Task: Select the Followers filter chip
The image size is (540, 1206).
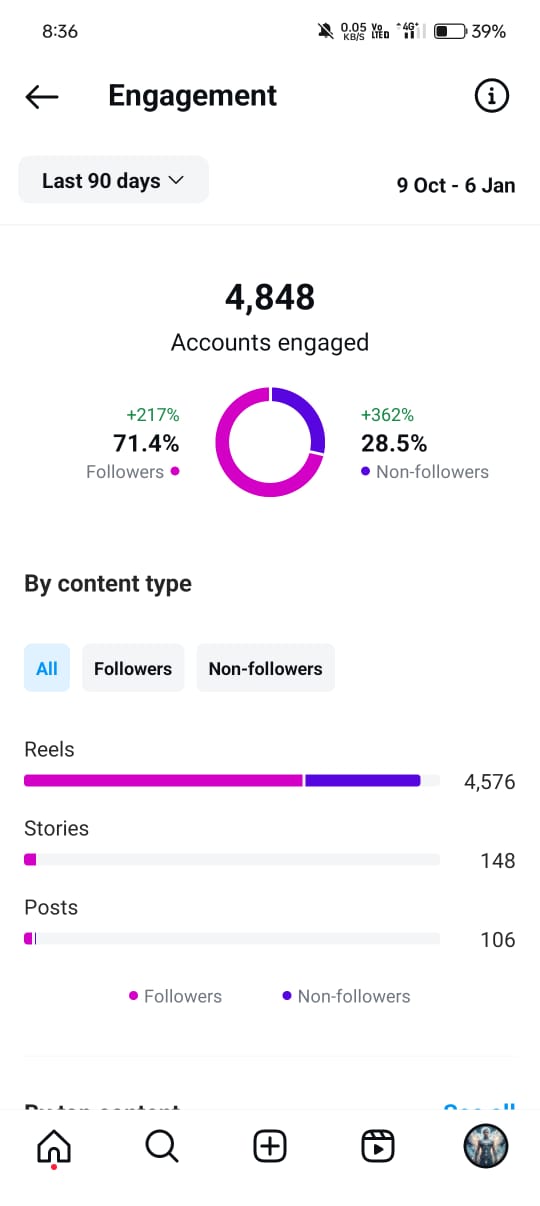Action: click(133, 668)
